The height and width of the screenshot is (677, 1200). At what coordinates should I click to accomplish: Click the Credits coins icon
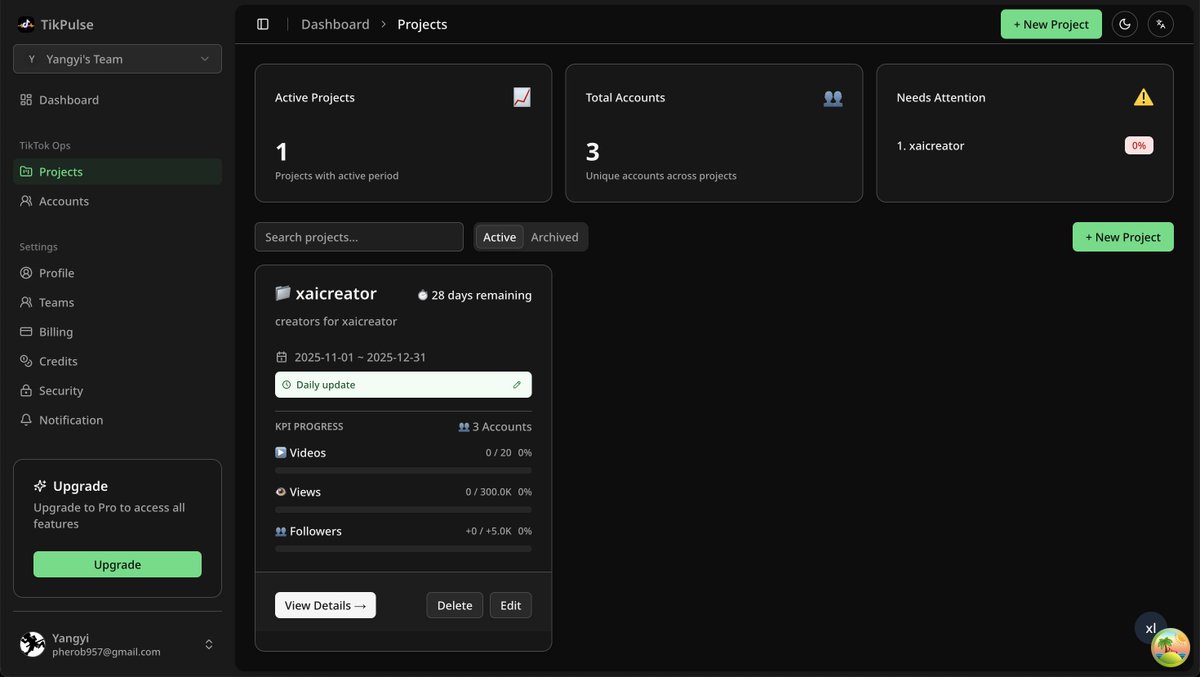pyautogui.click(x=26, y=361)
